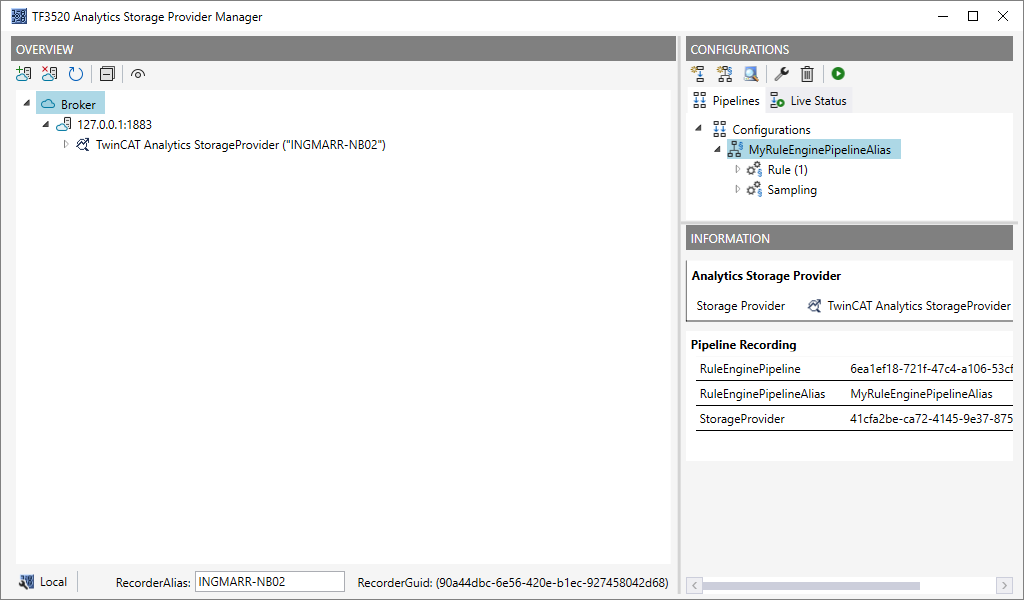Viewport: 1024px width, 600px height.
Task: Click the add broker icon in Overview toolbar
Action: tap(24, 74)
